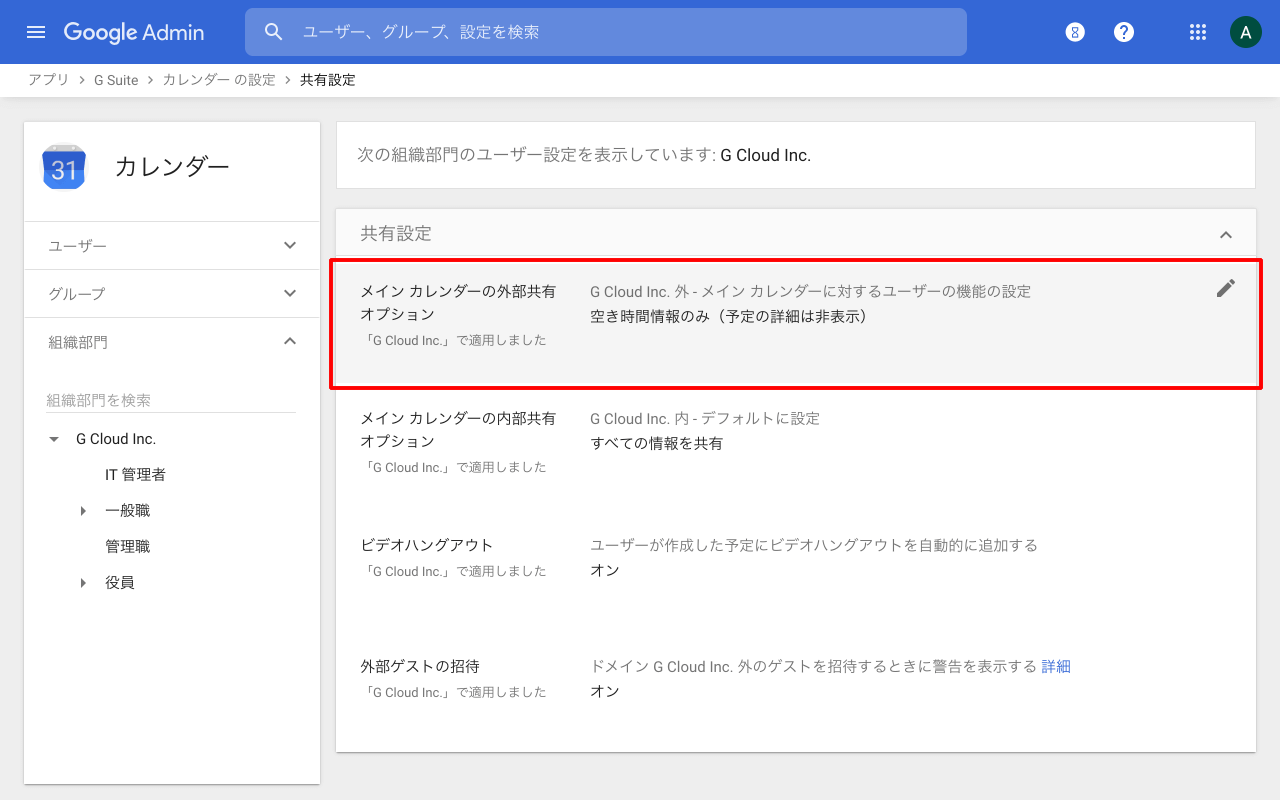1280x800 pixels.
Task: Select 役員 organization unit
Action: point(120,583)
